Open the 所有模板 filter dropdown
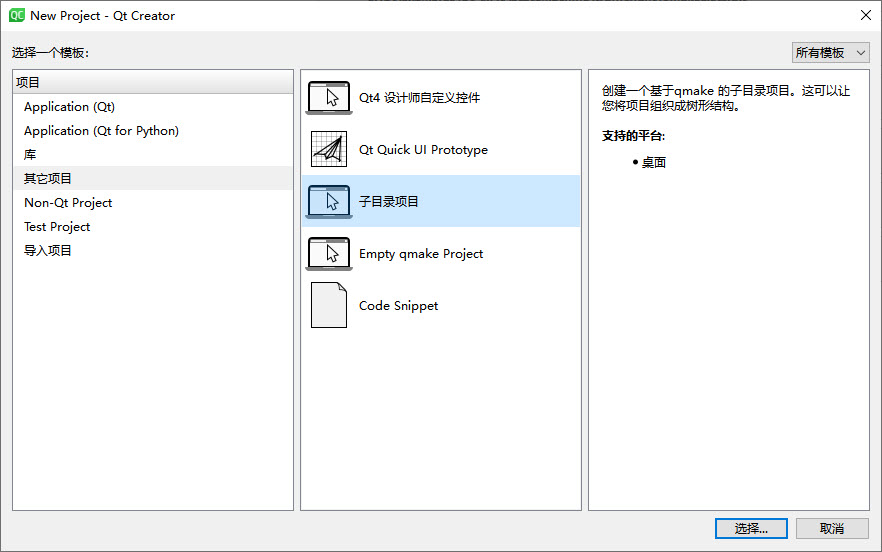 click(830, 53)
